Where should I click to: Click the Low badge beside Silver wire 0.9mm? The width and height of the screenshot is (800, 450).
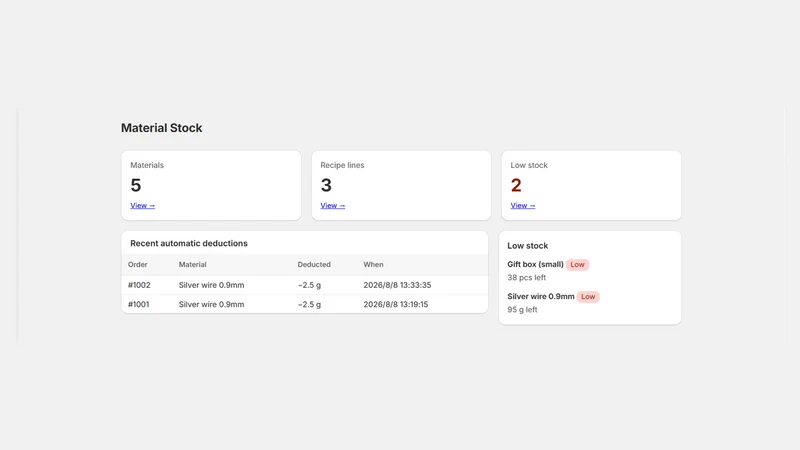588,296
